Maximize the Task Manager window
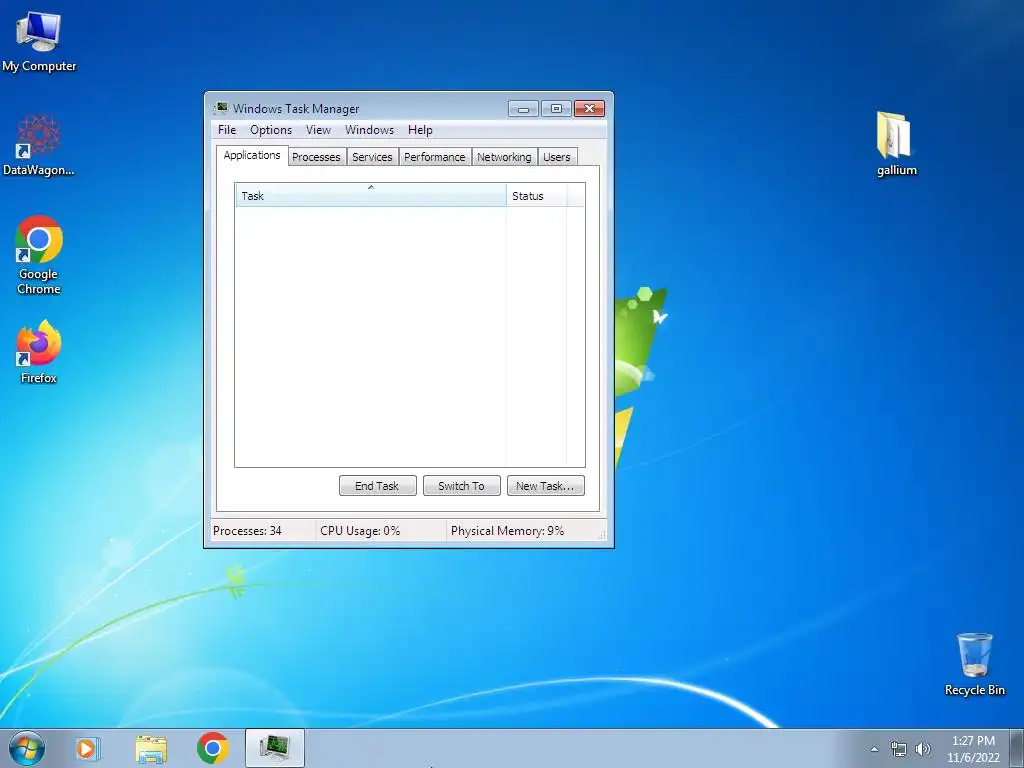The image size is (1024, 768). tap(556, 108)
